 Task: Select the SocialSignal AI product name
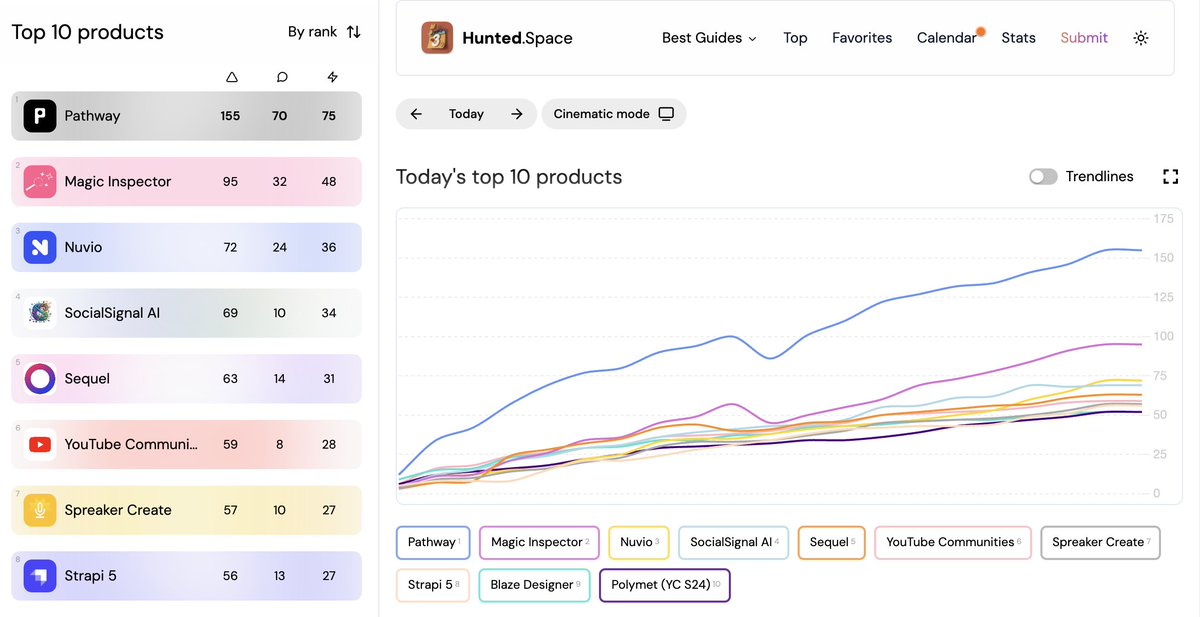click(112, 313)
